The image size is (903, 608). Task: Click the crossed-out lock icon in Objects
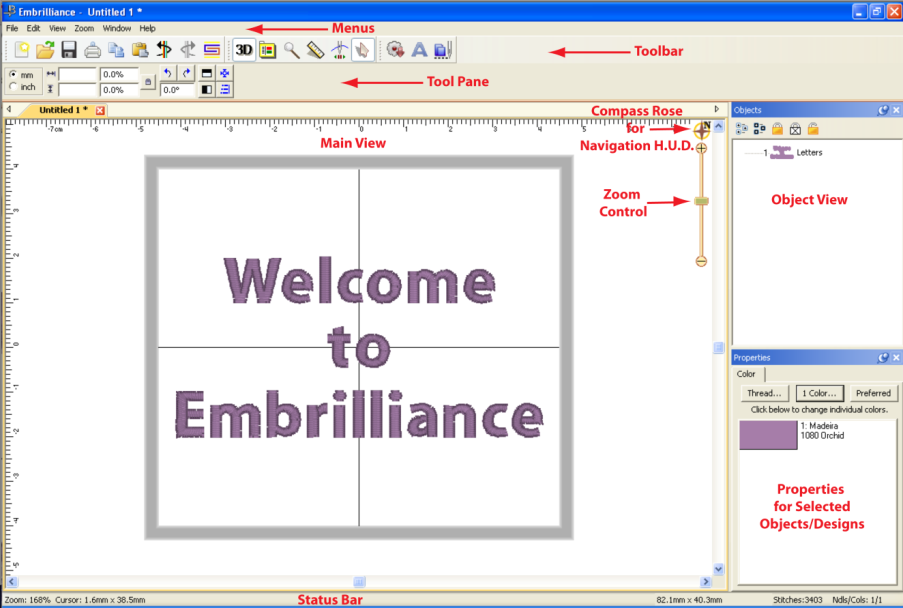coord(795,129)
